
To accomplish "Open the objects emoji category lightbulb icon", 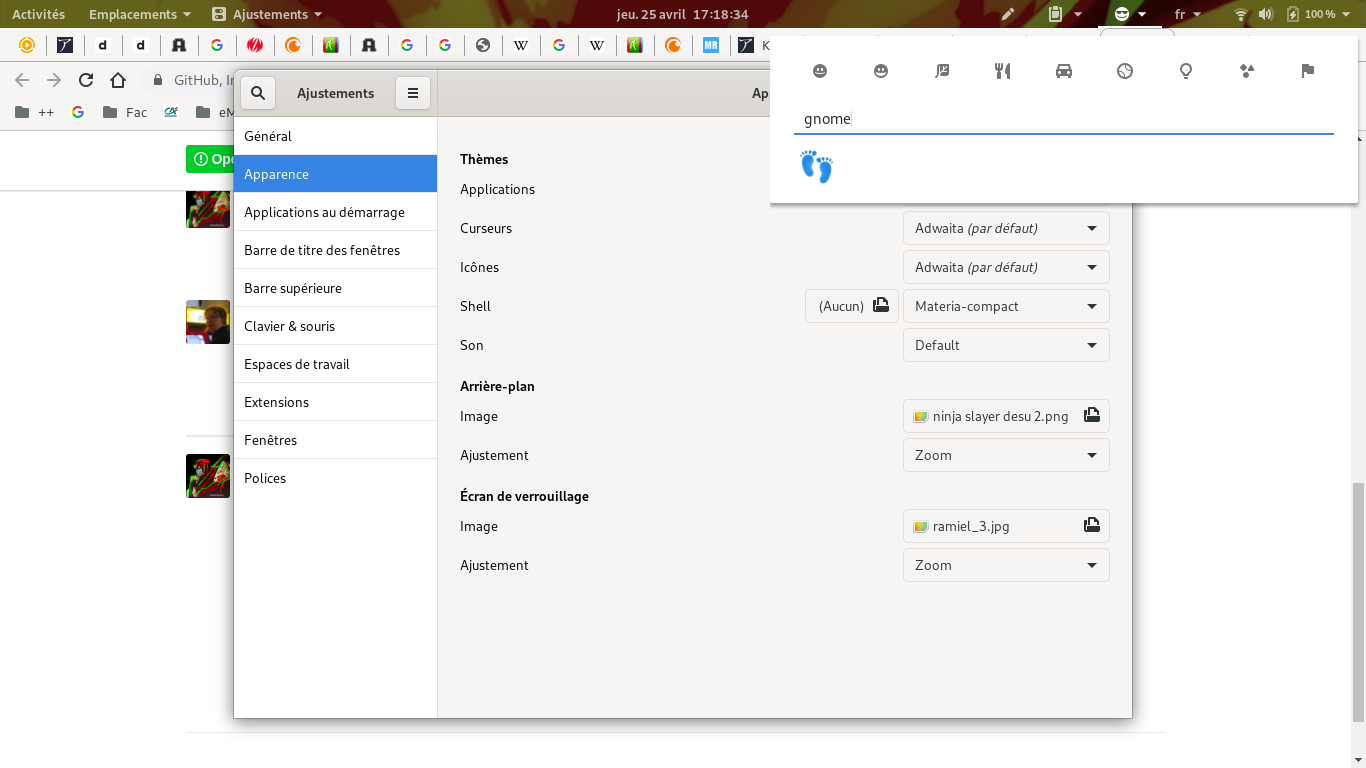I will [x=1186, y=71].
